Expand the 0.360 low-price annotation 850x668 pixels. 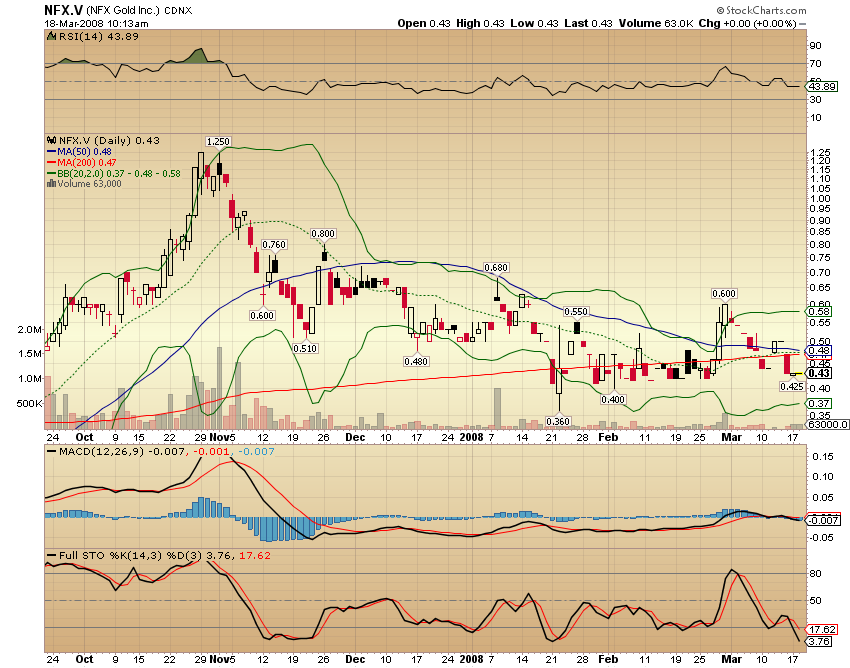(558, 420)
